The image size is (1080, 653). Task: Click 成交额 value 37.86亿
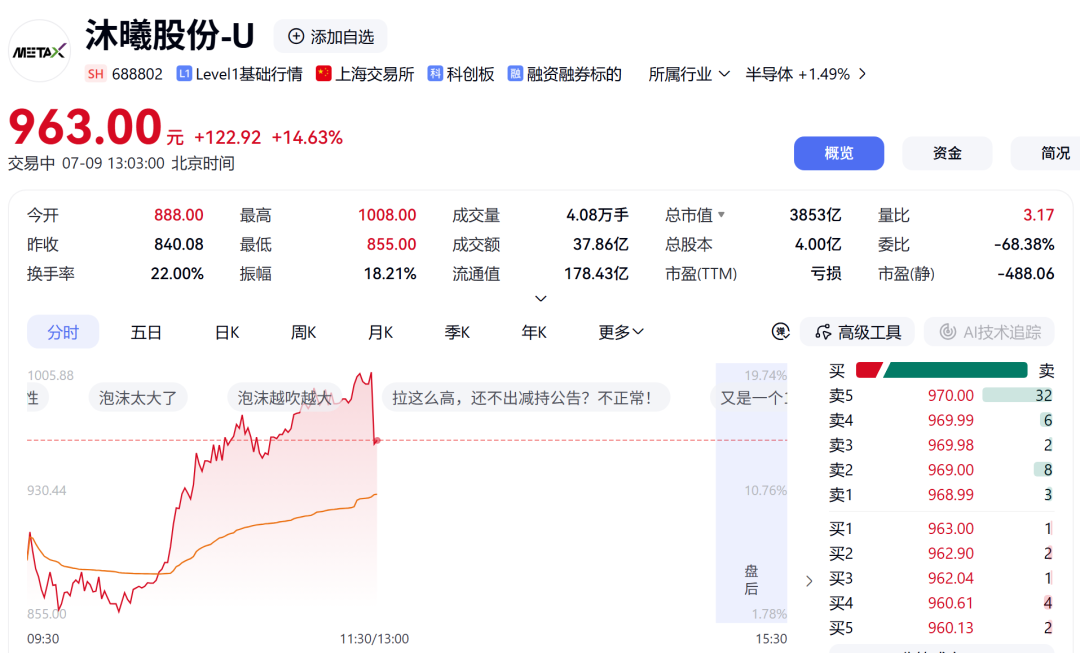pos(601,245)
